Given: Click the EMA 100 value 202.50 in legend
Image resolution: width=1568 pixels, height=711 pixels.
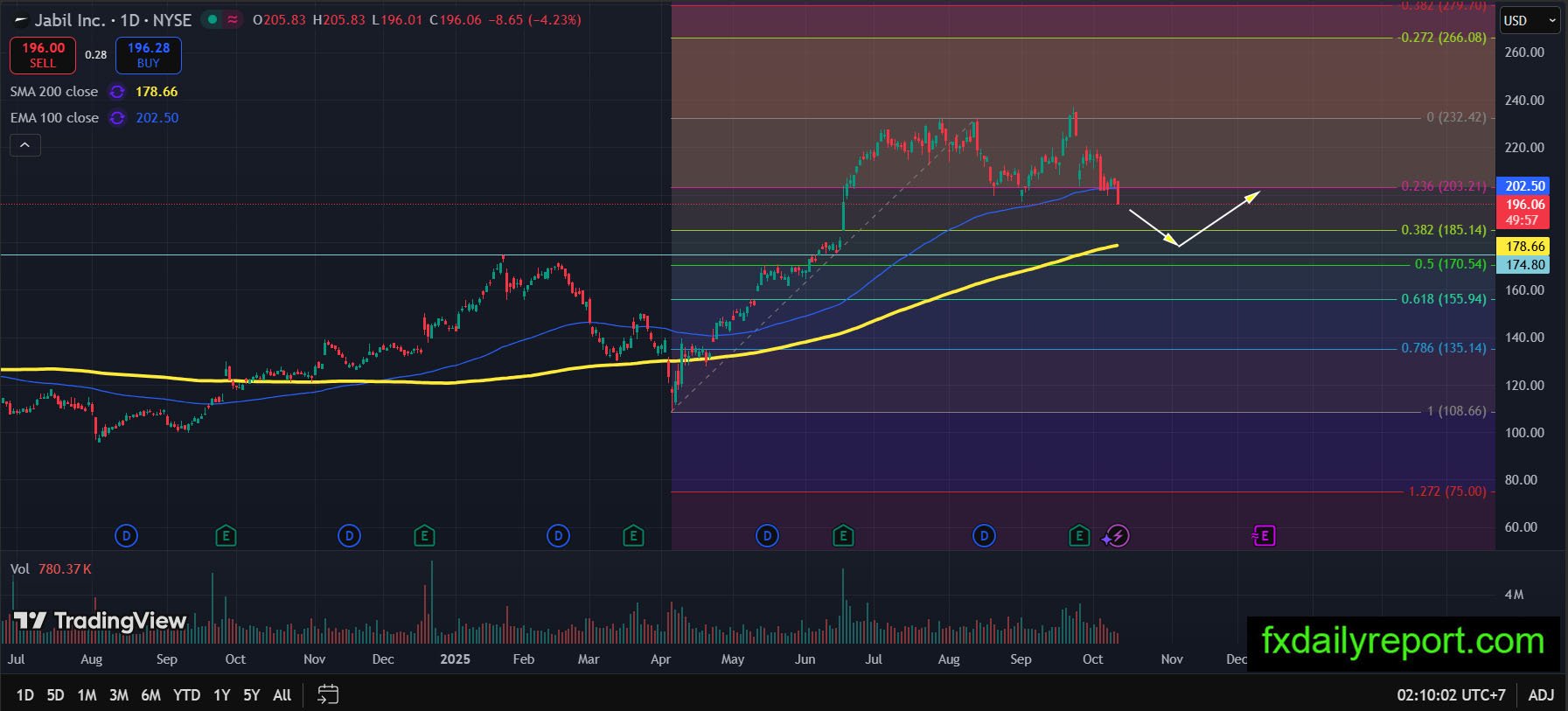Looking at the screenshot, I should click(157, 118).
